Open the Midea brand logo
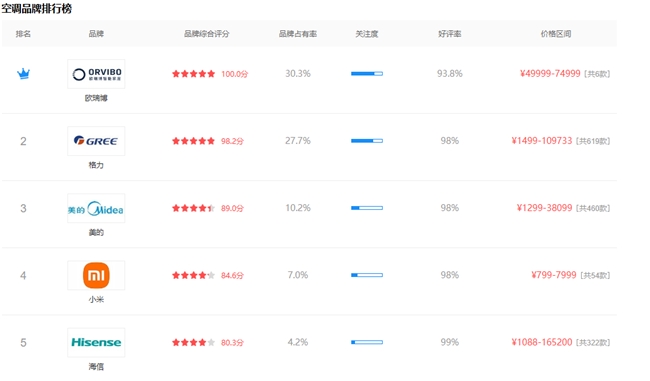This screenshot has width=650, height=381. point(96,208)
